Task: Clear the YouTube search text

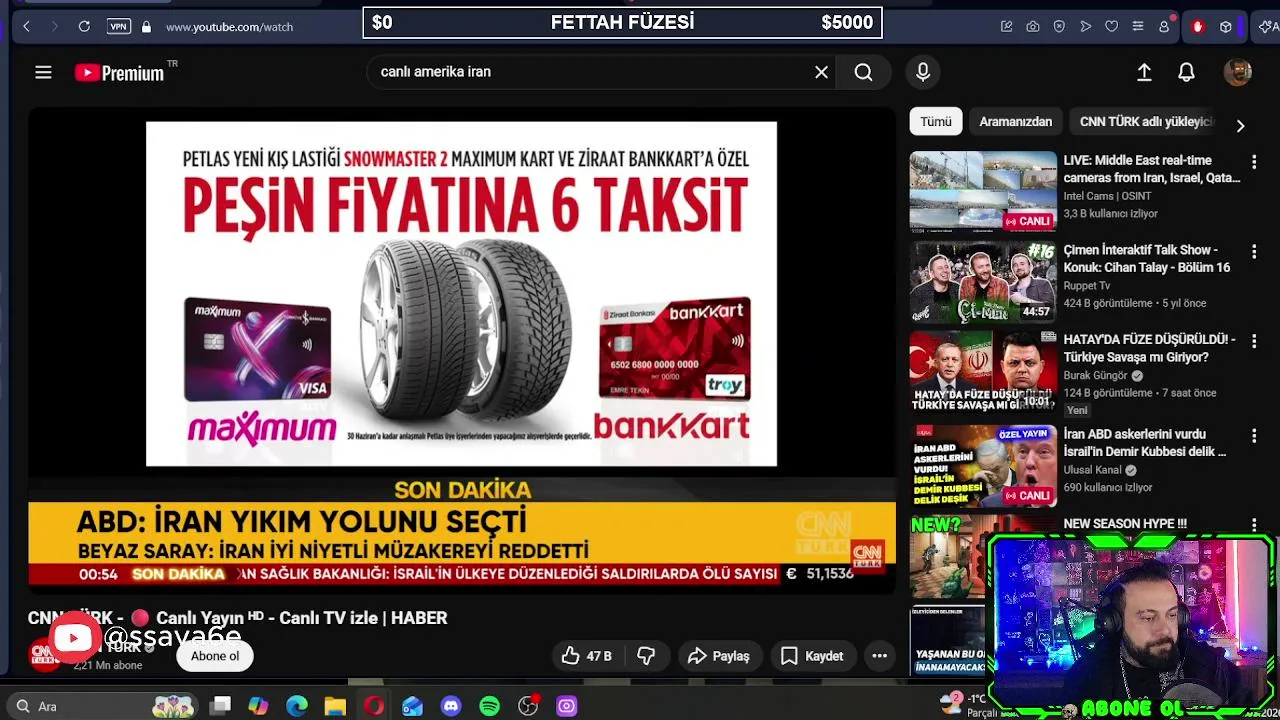Action: [821, 72]
